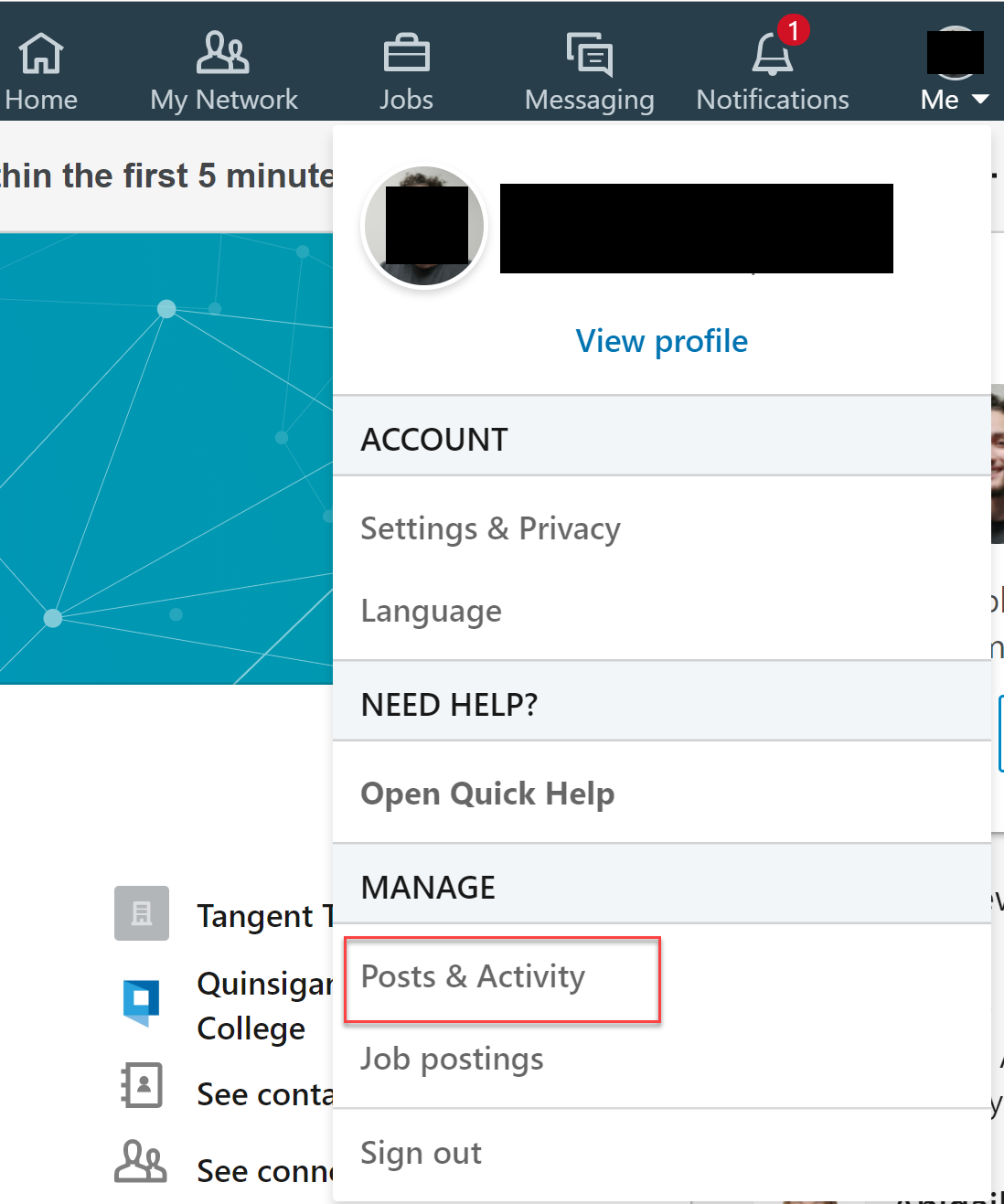This screenshot has height=1204, width=1004.
Task: Go to Home via house icon
Action: coord(41,53)
